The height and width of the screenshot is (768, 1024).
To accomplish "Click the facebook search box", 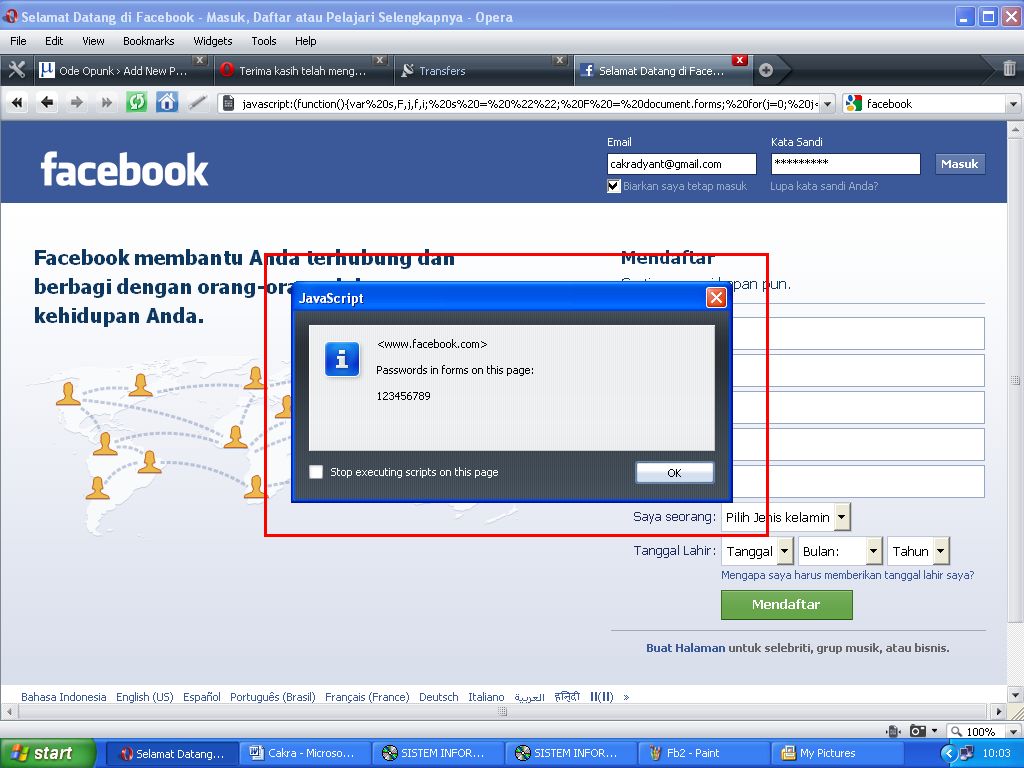I will 934,103.
